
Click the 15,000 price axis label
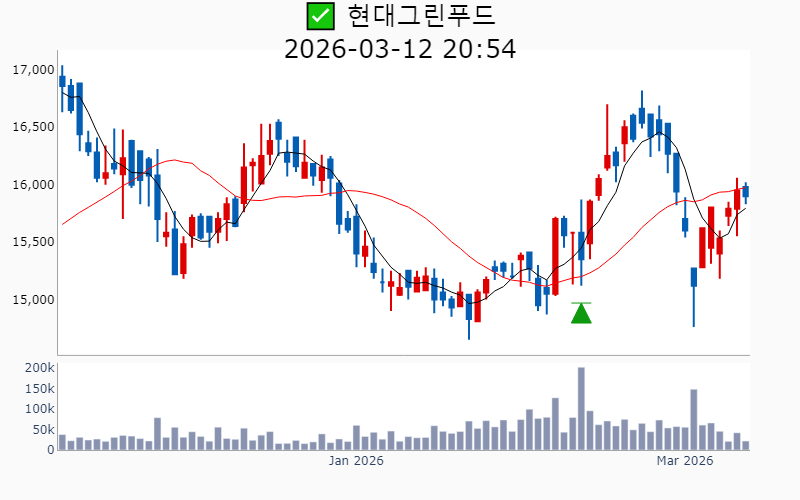32,300
